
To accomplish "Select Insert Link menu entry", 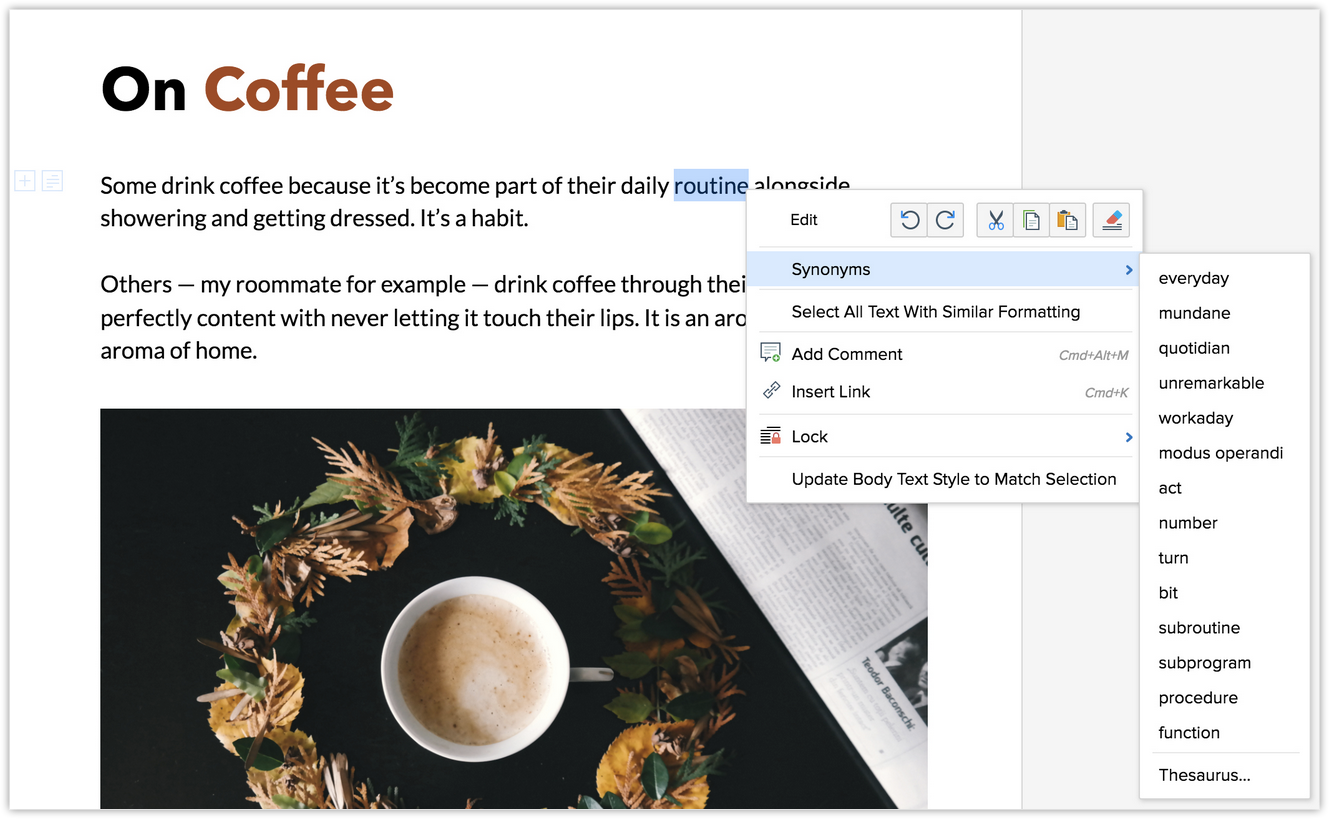I will point(830,392).
